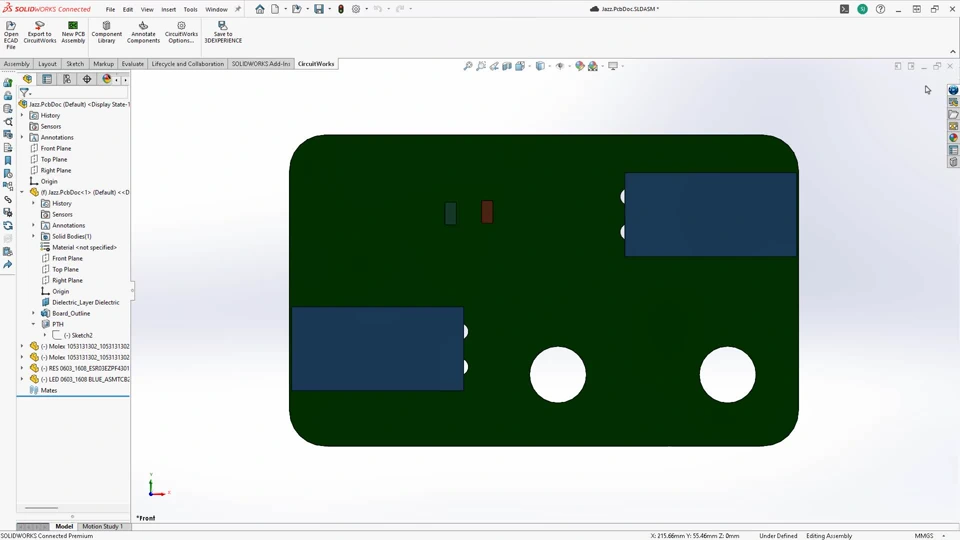
Task: Open the Display Style dropdown arrow
Action: pyautogui.click(x=549, y=66)
